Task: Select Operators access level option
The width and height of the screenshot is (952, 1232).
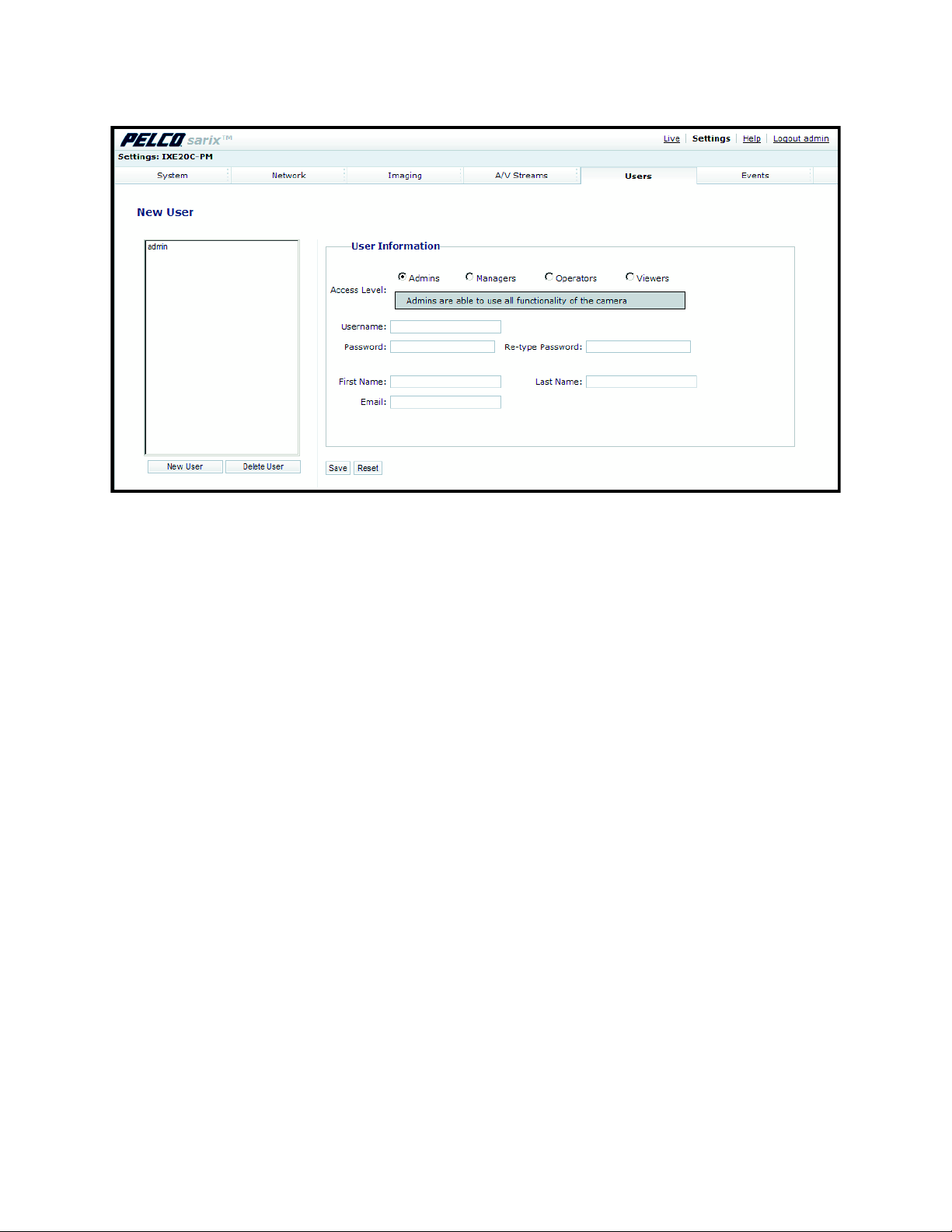Action: 549,277
